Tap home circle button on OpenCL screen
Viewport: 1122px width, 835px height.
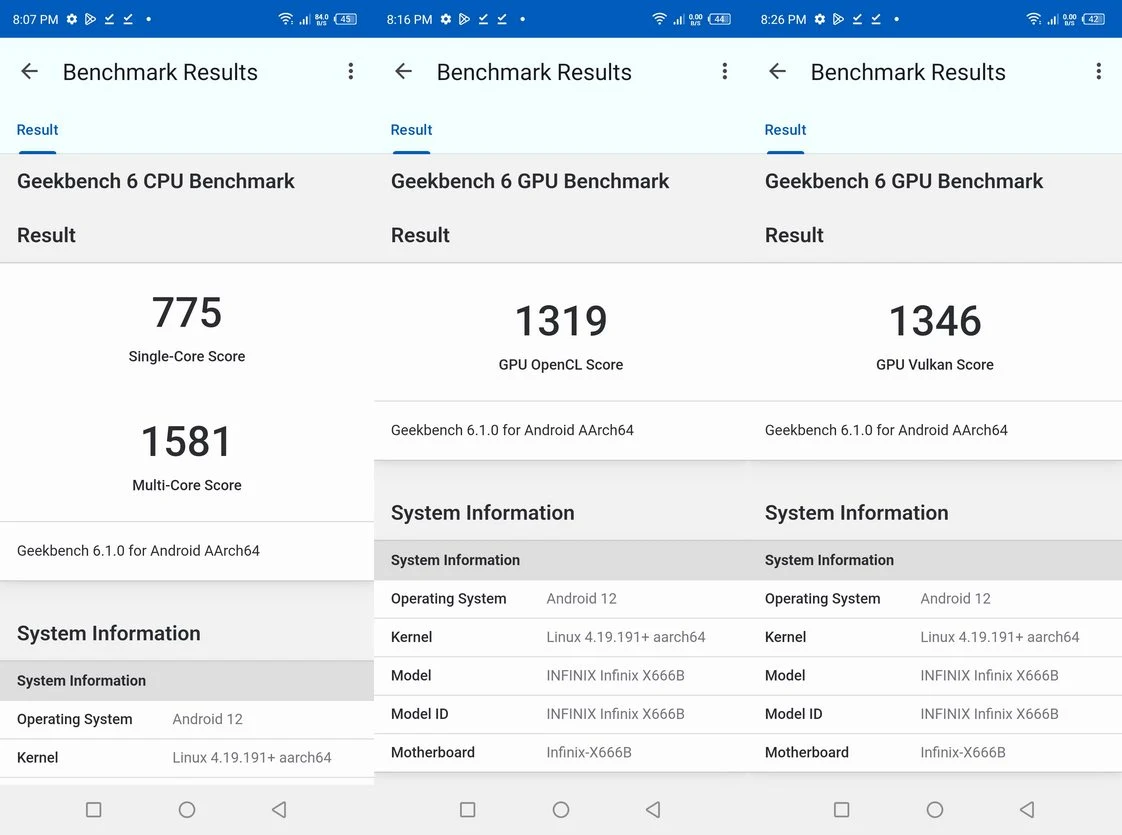coord(561,809)
